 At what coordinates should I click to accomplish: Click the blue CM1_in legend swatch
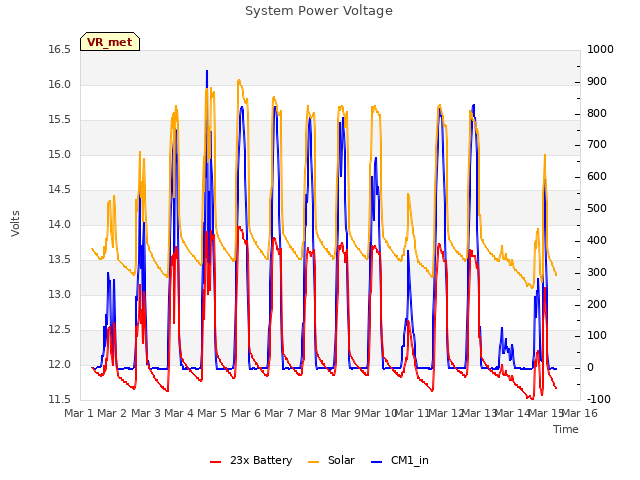tap(376, 462)
